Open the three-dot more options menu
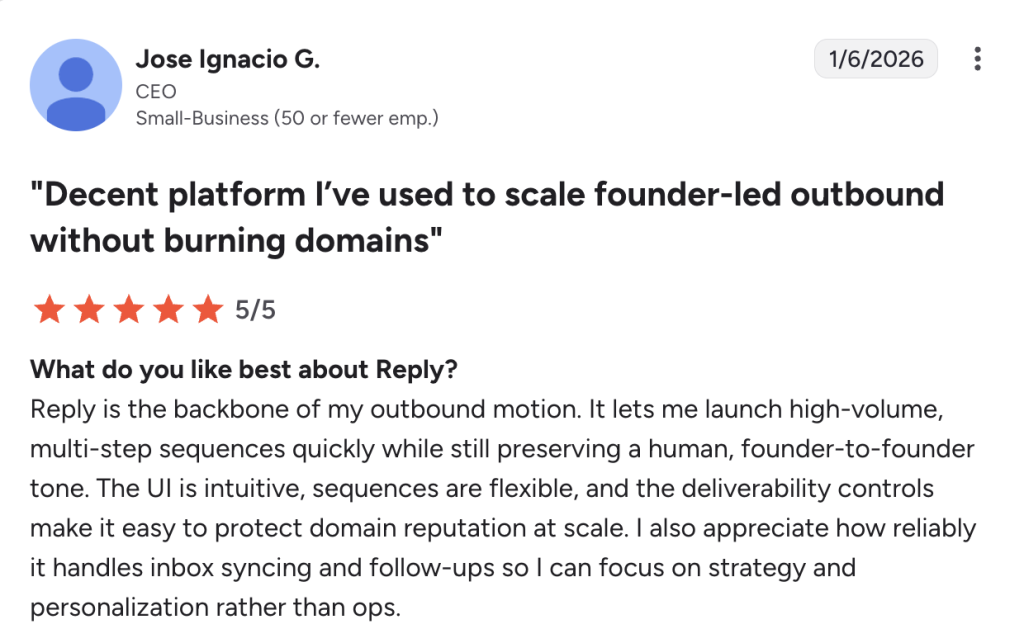This screenshot has width=1024, height=629. [x=977, y=59]
